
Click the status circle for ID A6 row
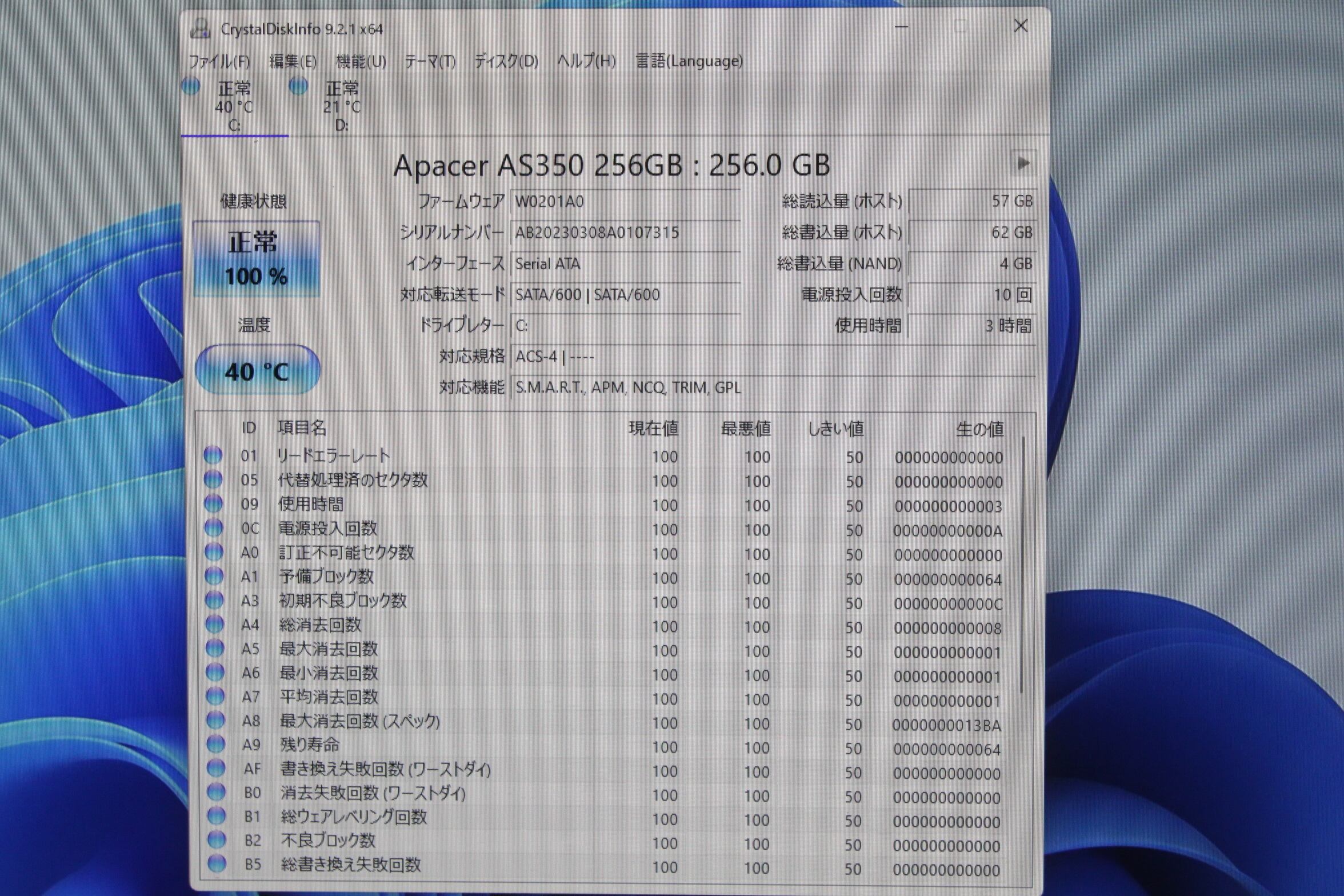pos(215,672)
